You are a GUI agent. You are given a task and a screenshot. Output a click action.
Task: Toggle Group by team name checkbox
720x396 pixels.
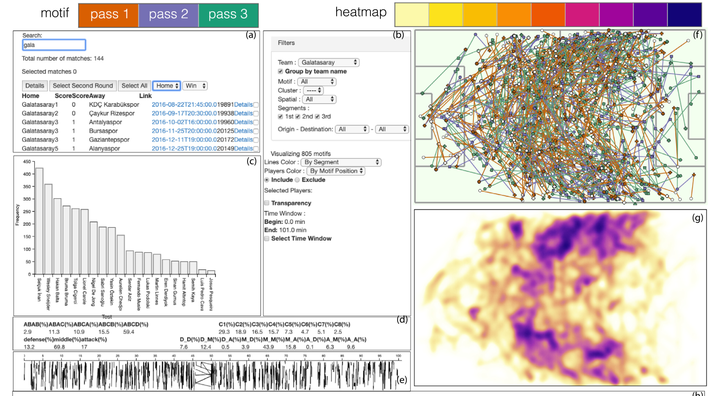[281, 71]
